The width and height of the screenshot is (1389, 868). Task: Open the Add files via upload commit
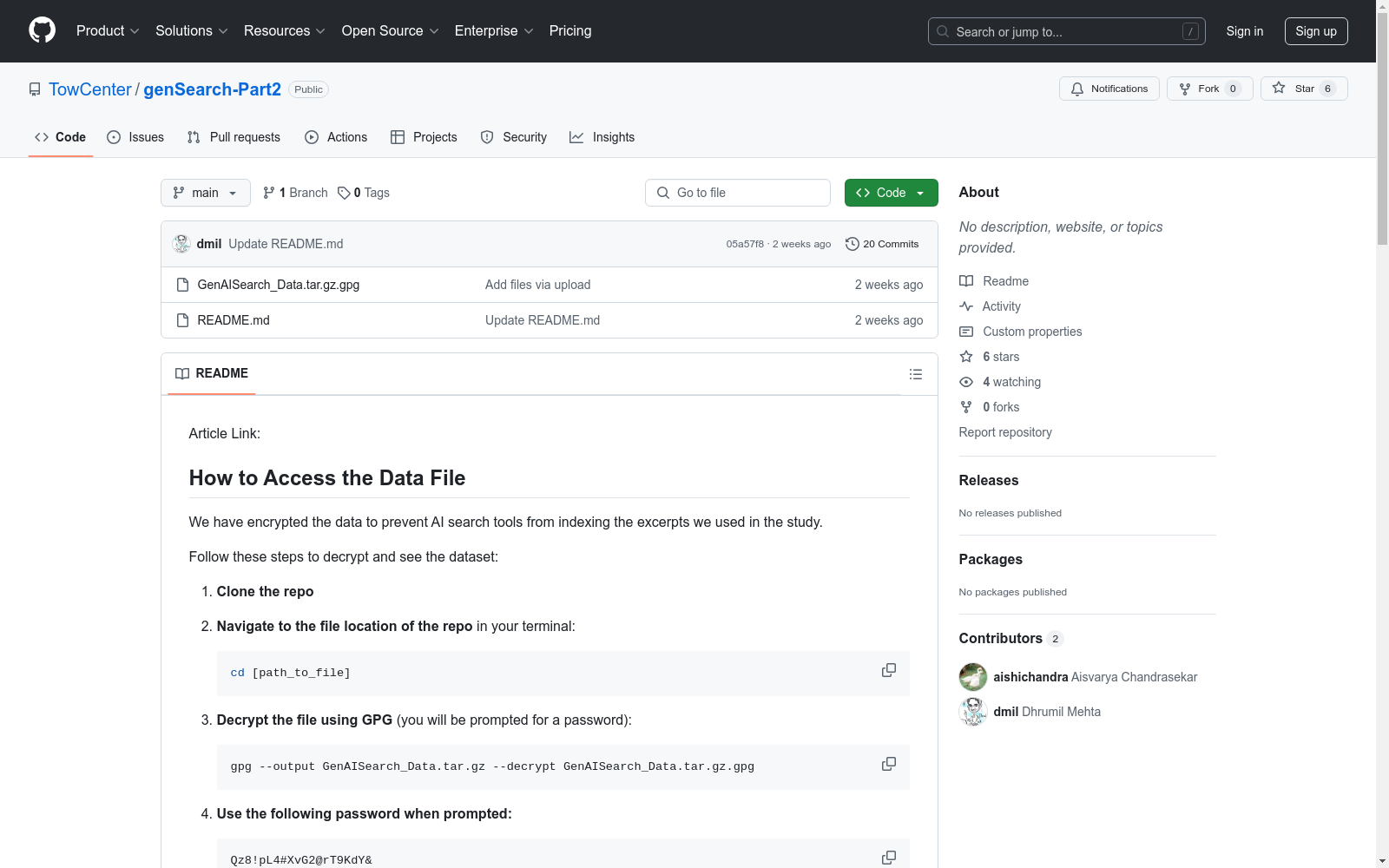click(x=538, y=285)
